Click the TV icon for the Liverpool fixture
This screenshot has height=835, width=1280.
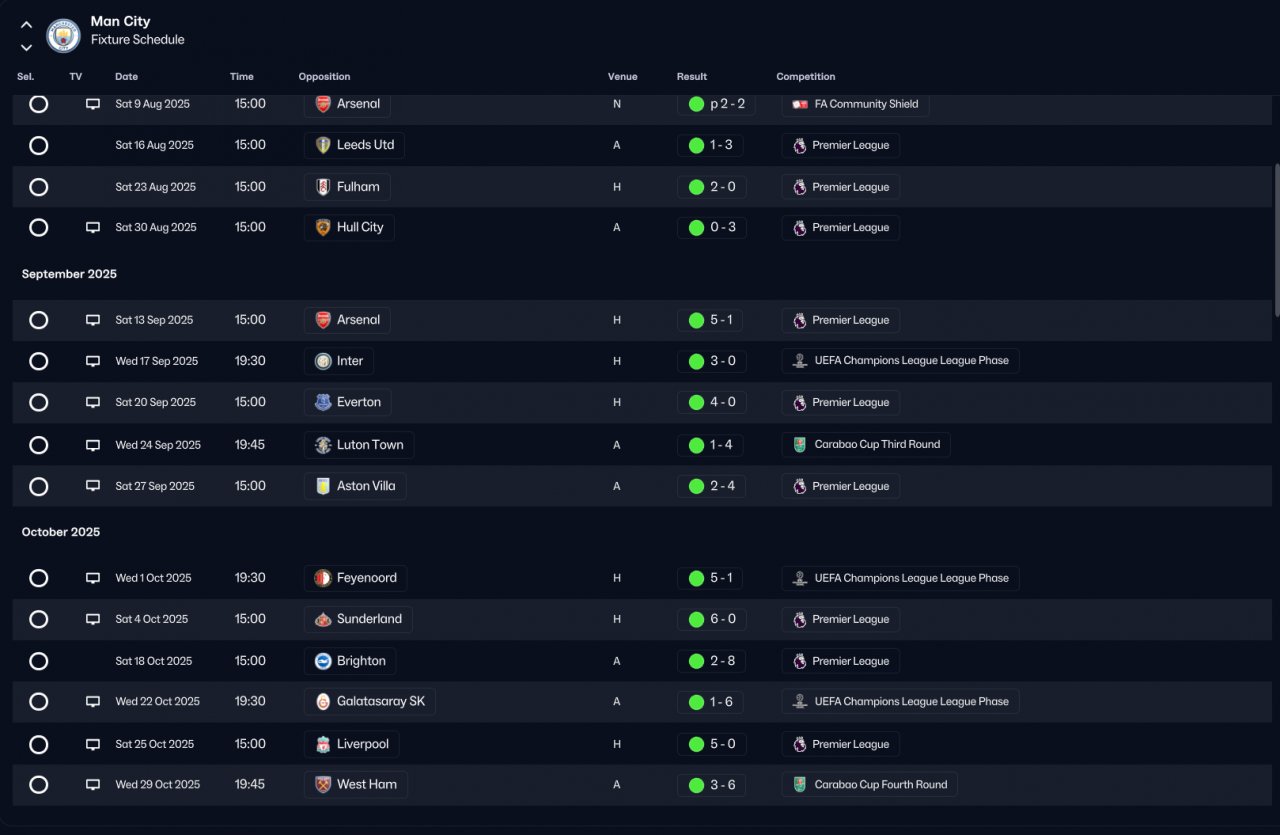(x=93, y=745)
